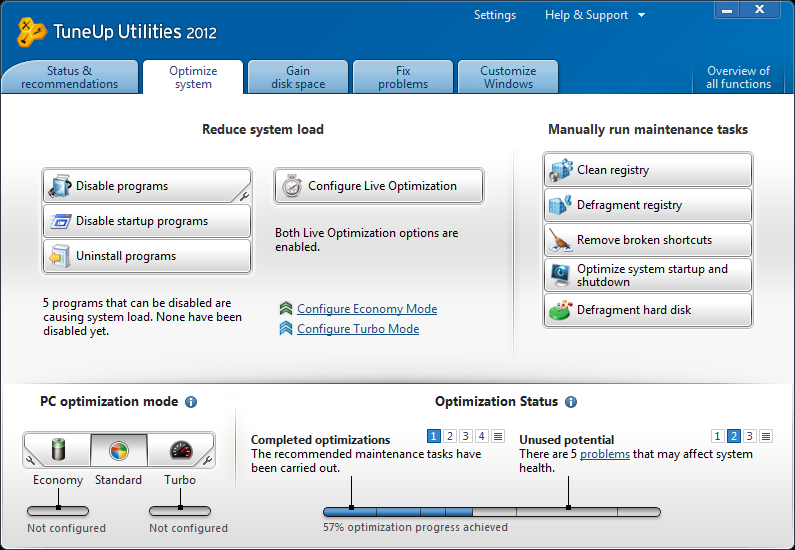The height and width of the screenshot is (550, 795).
Task: Go to Gain disk space tab
Action: point(298,77)
